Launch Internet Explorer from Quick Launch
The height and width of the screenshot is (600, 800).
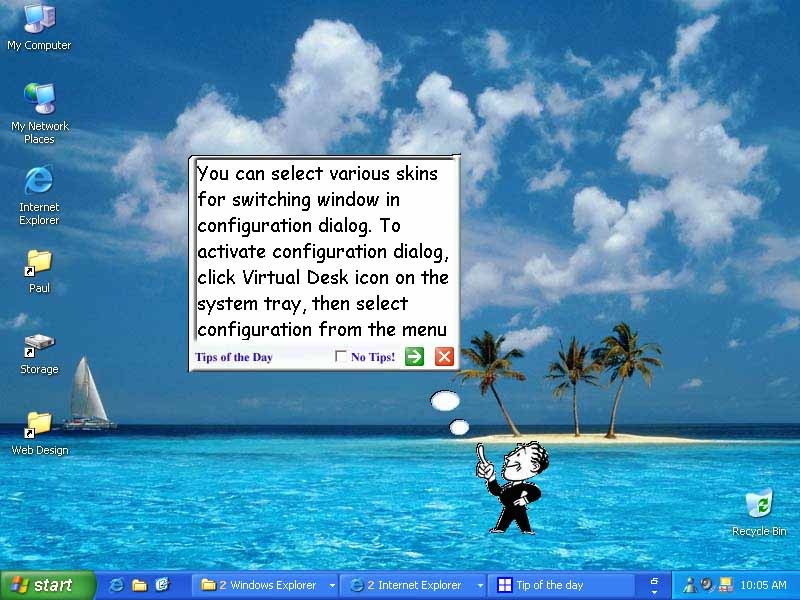click(116, 585)
